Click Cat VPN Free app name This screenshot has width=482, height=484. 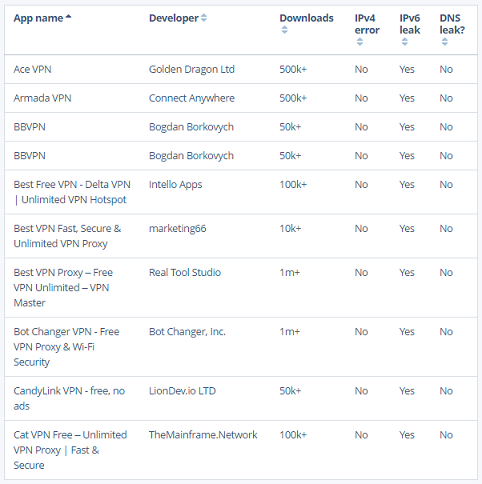(70, 450)
